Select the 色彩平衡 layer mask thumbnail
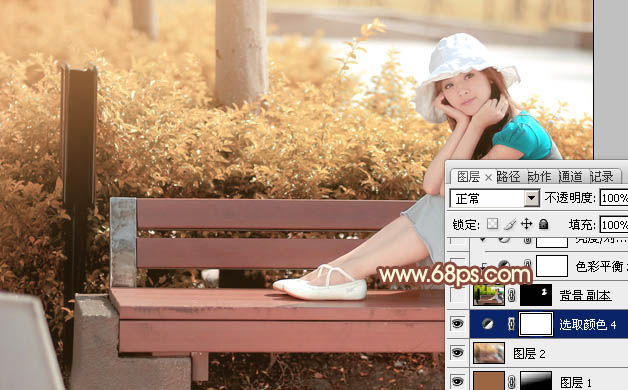The image size is (628, 390). [x=552, y=266]
